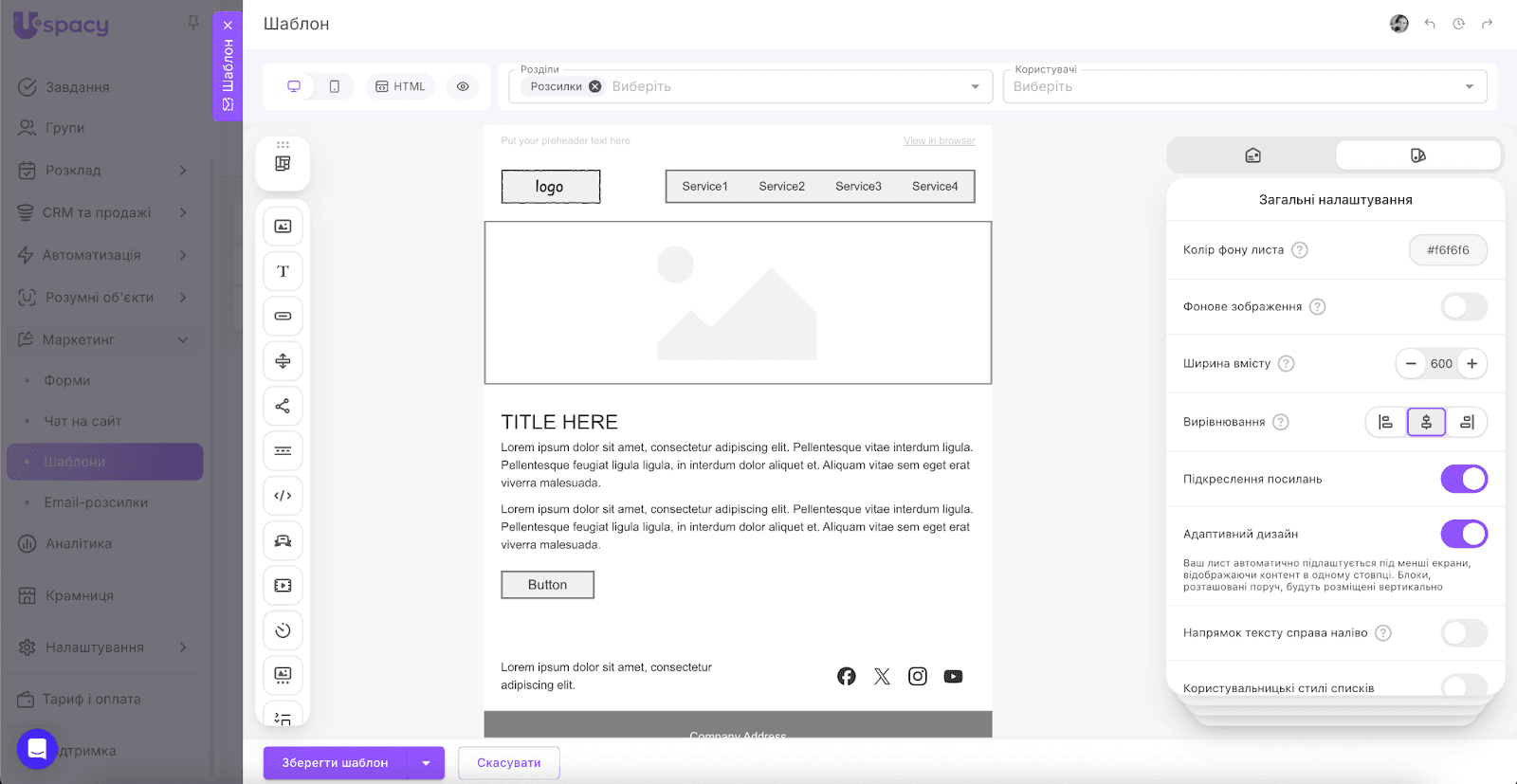Select the Menu block tool
Image resolution: width=1517 pixels, height=784 pixels.
(x=283, y=450)
